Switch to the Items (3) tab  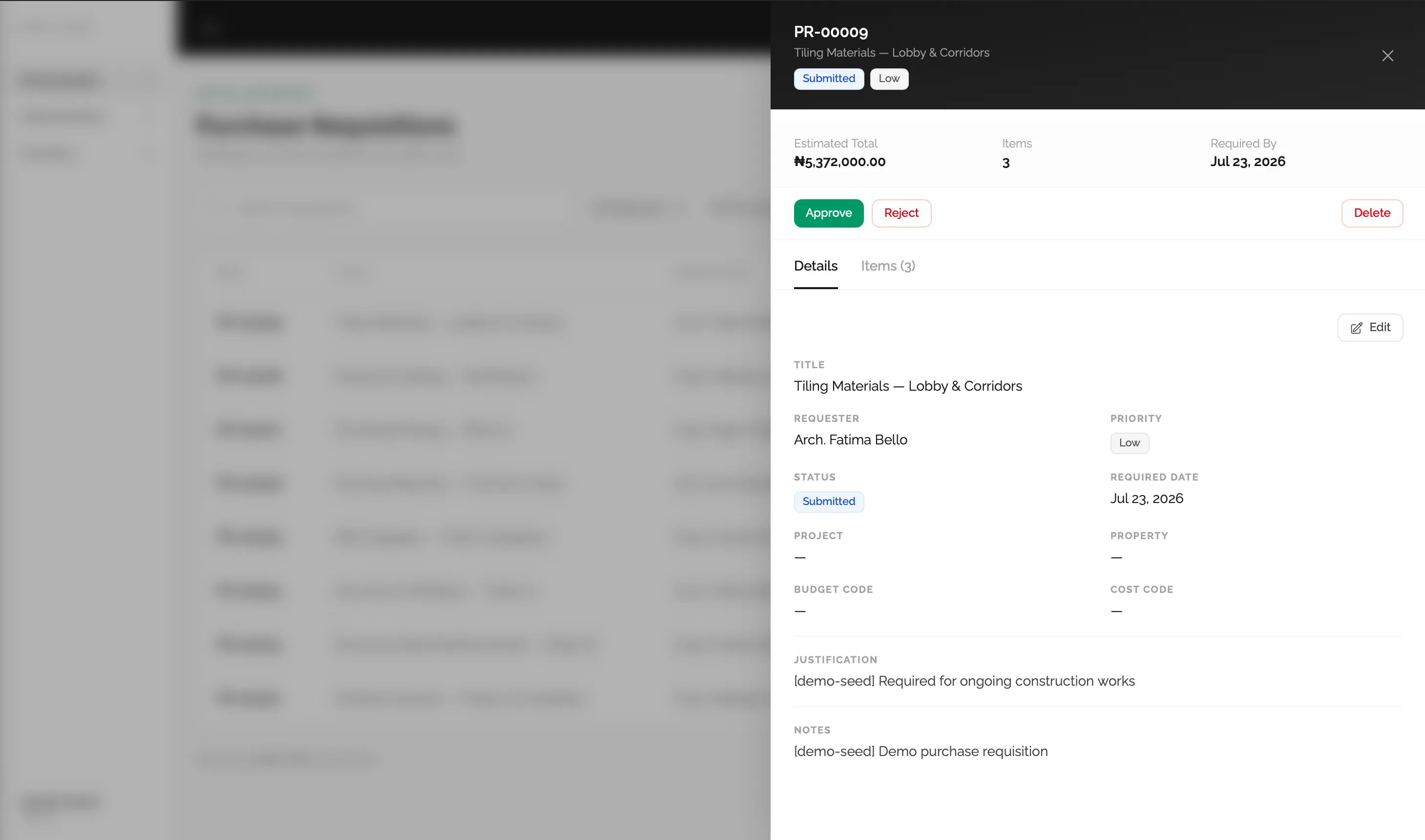coord(888,266)
